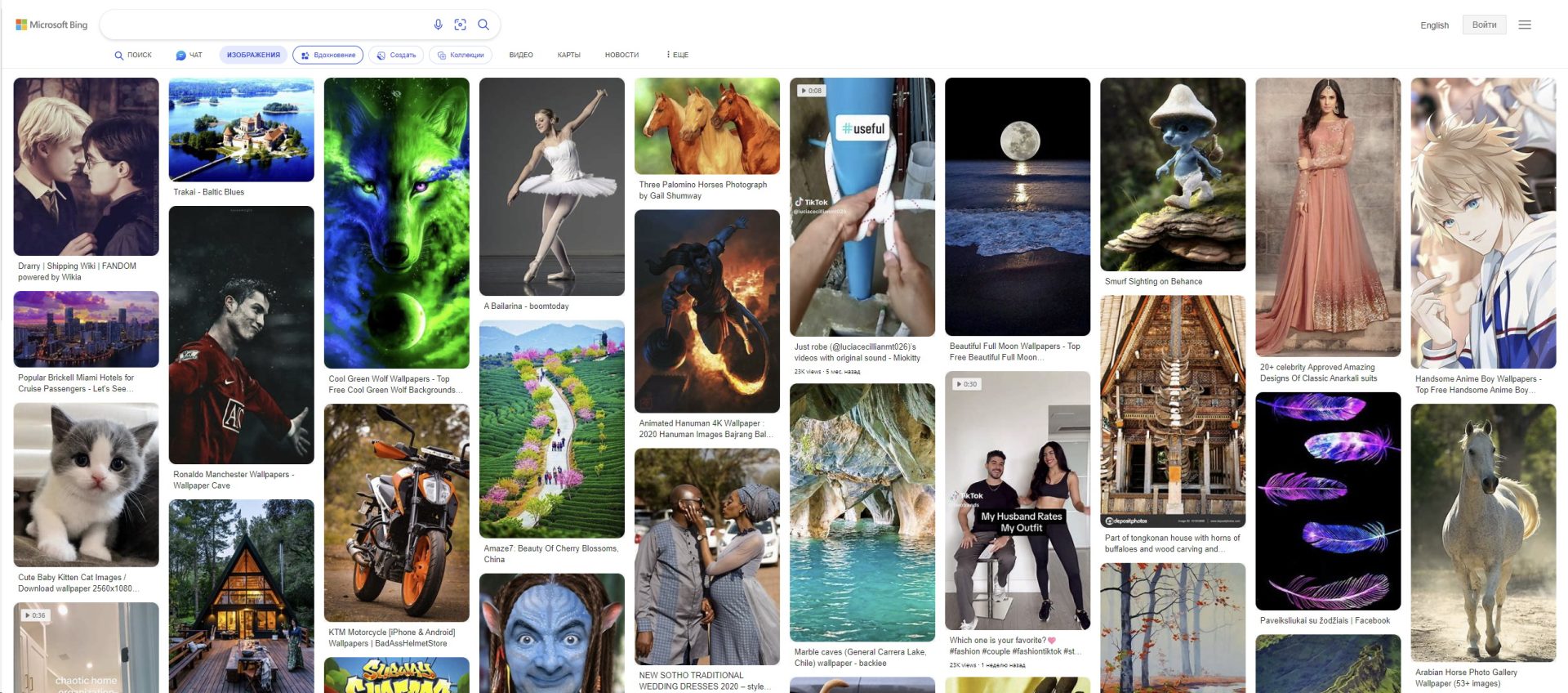Click the magnifying glass search button
Viewport: 1568px width, 693px height.
483,25
